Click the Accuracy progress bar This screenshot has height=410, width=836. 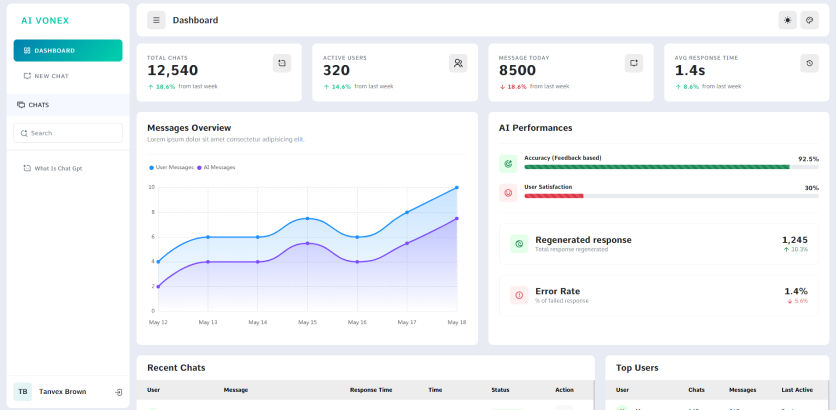(671, 167)
